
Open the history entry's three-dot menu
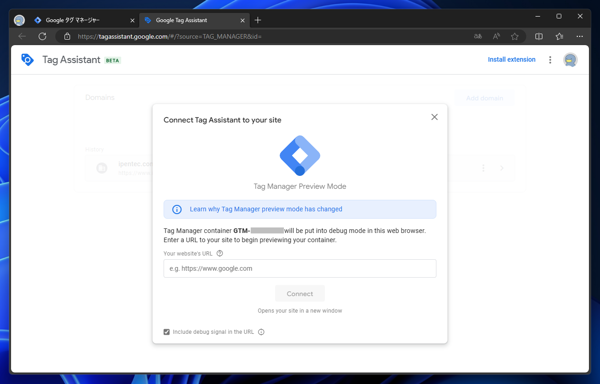pyautogui.click(x=483, y=168)
